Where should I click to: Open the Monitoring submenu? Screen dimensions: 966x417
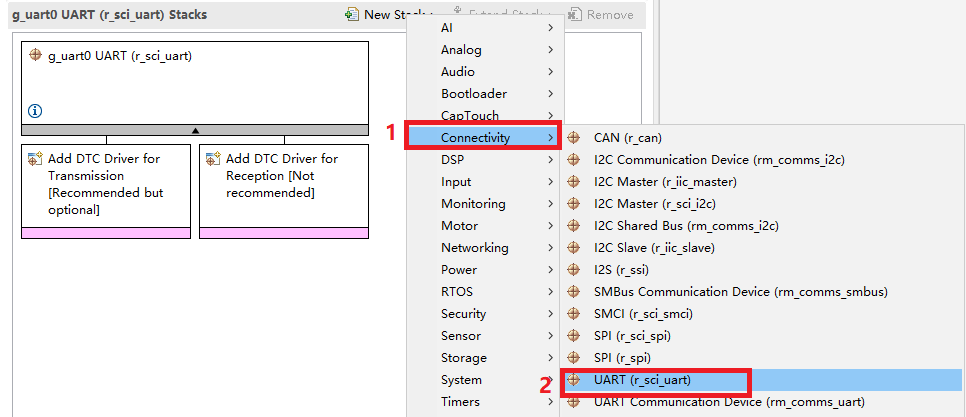pyautogui.click(x=485, y=203)
